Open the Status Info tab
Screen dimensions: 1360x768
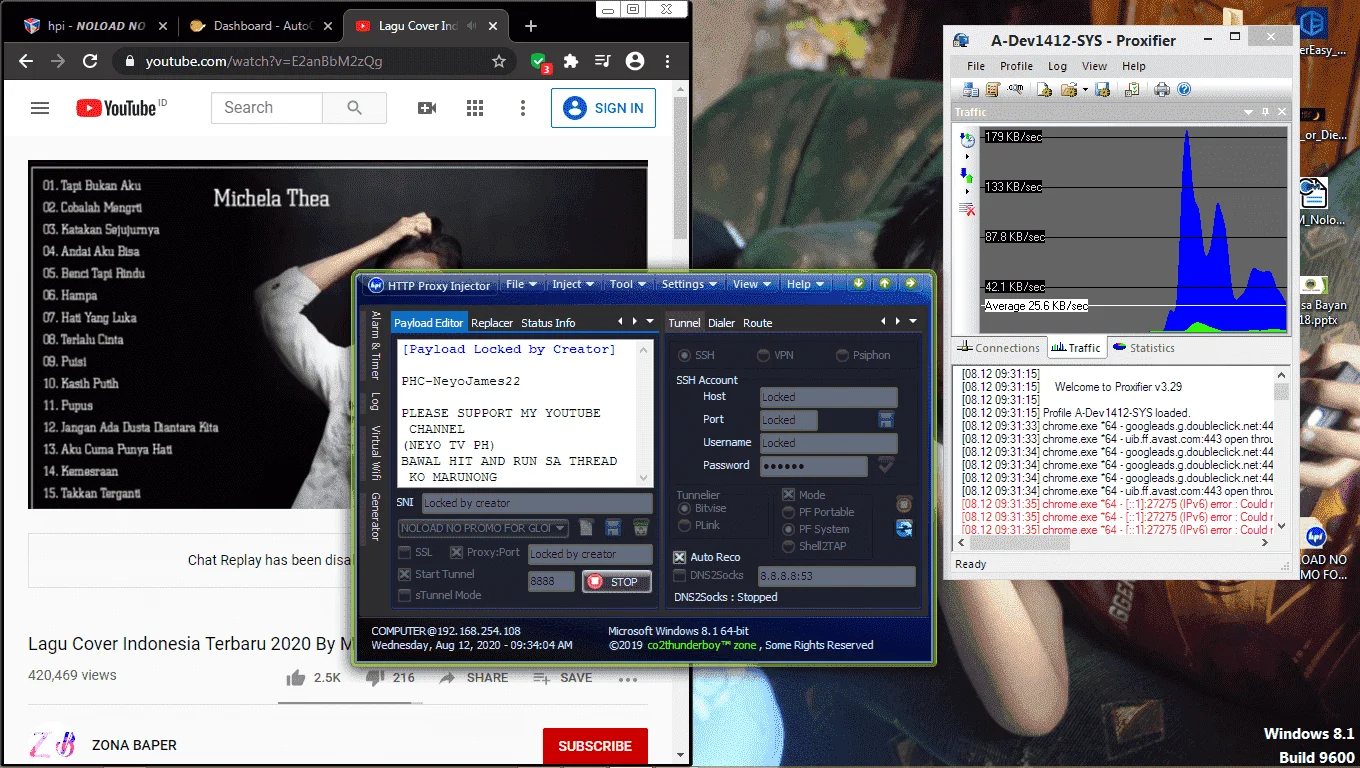click(548, 323)
